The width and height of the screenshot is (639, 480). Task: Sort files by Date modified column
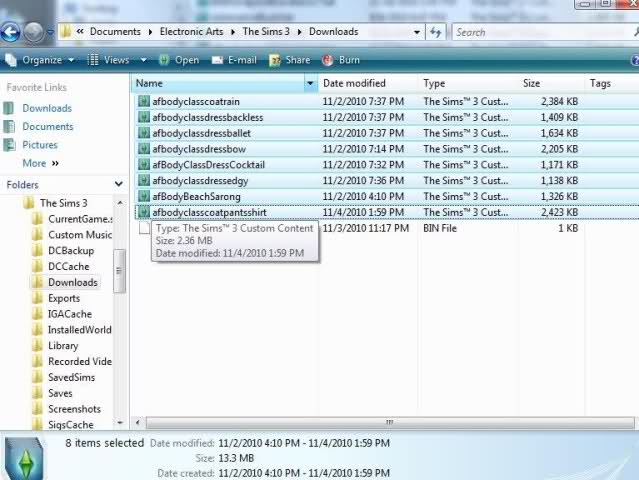pyautogui.click(x=368, y=83)
